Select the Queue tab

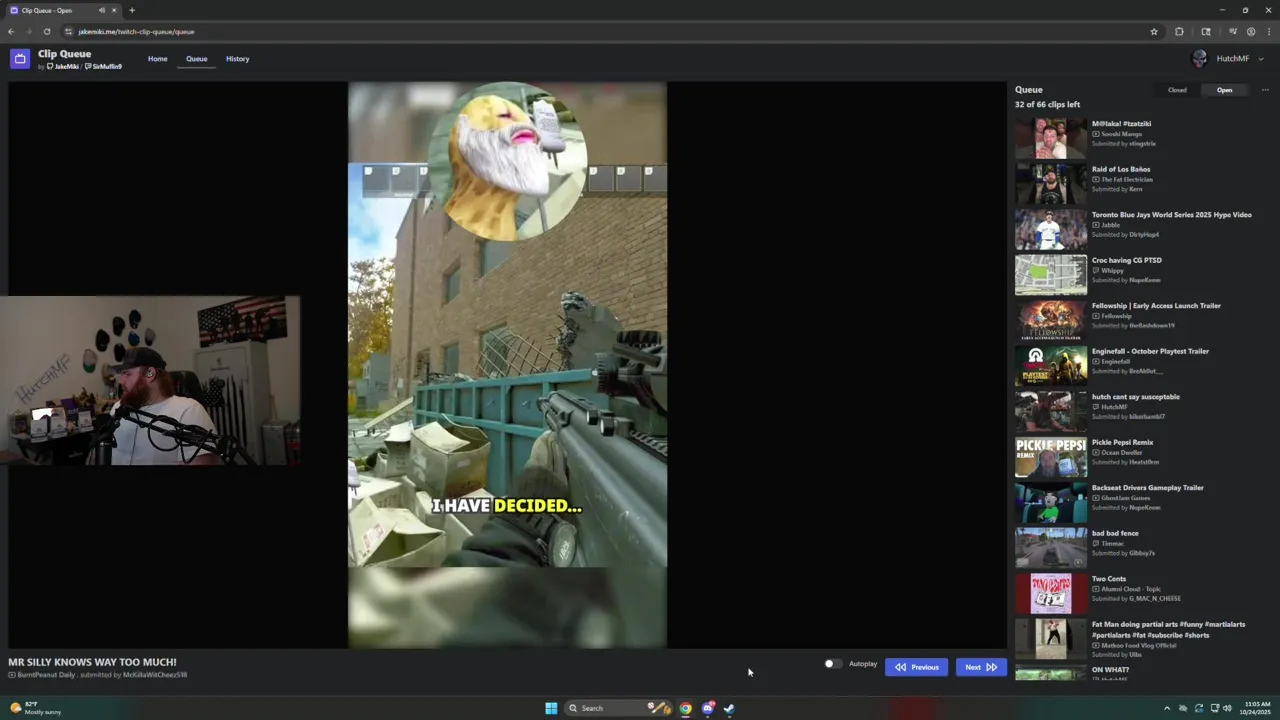[x=196, y=59]
